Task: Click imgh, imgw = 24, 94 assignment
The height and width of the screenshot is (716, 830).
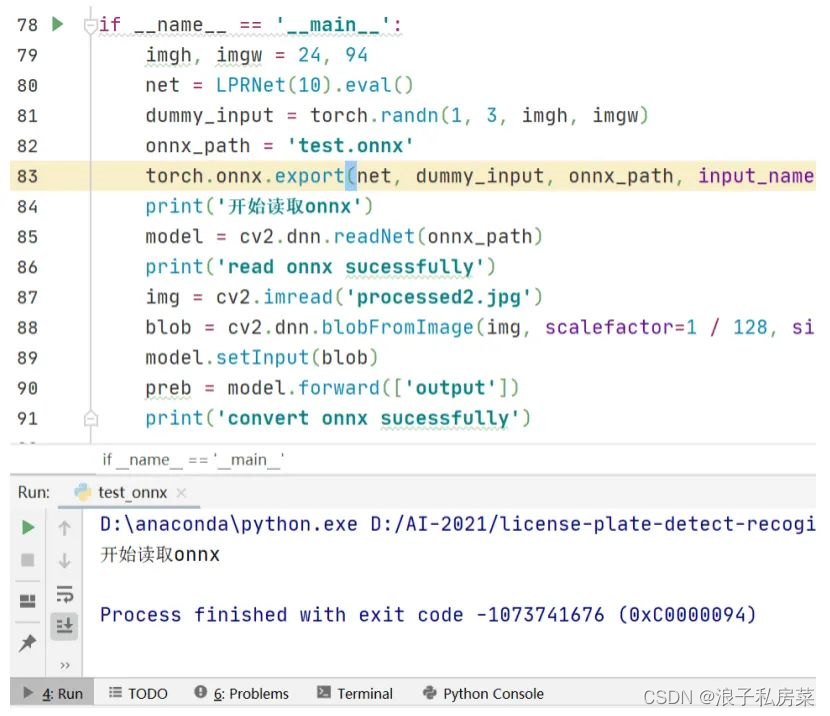Action: pos(257,55)
